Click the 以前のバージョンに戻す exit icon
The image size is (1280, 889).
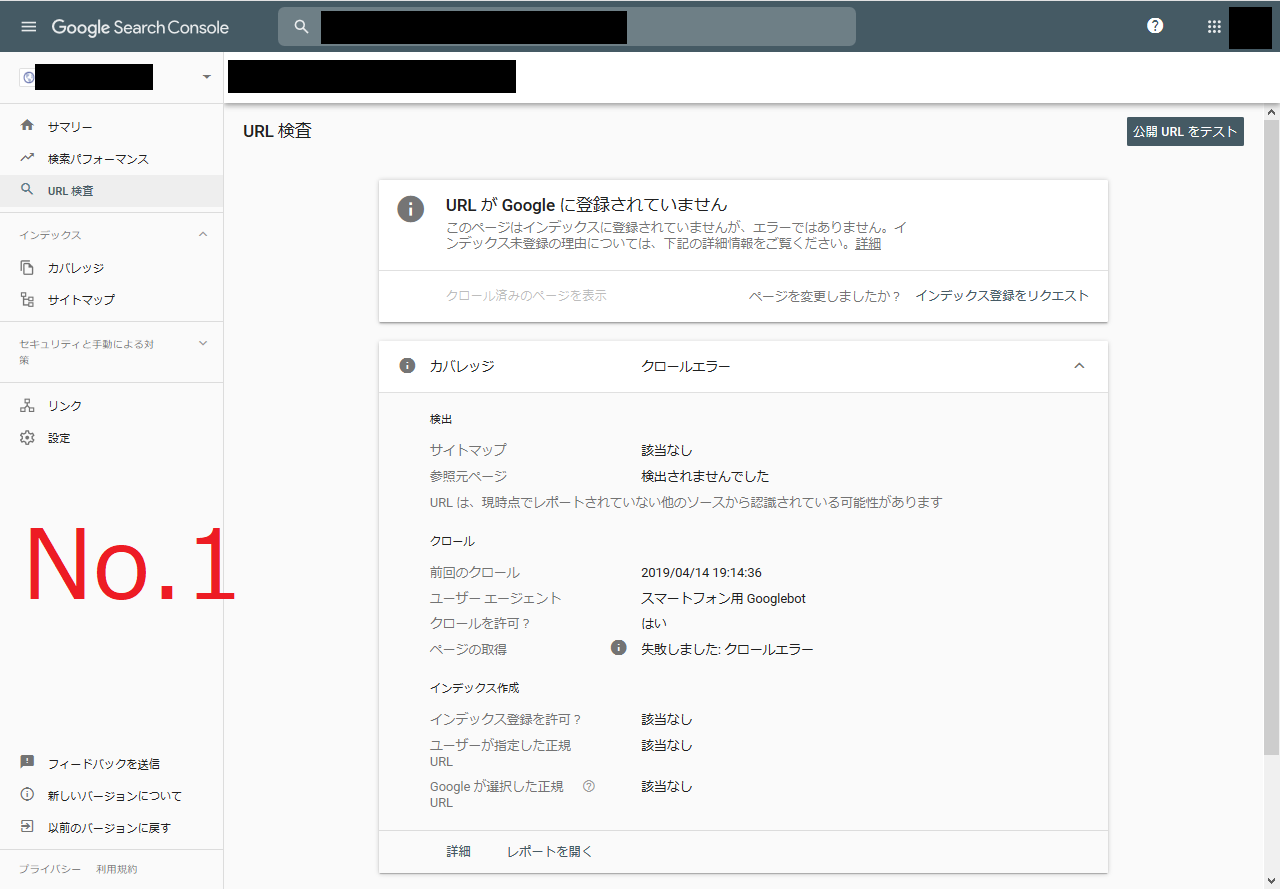(x=27, y=827)
